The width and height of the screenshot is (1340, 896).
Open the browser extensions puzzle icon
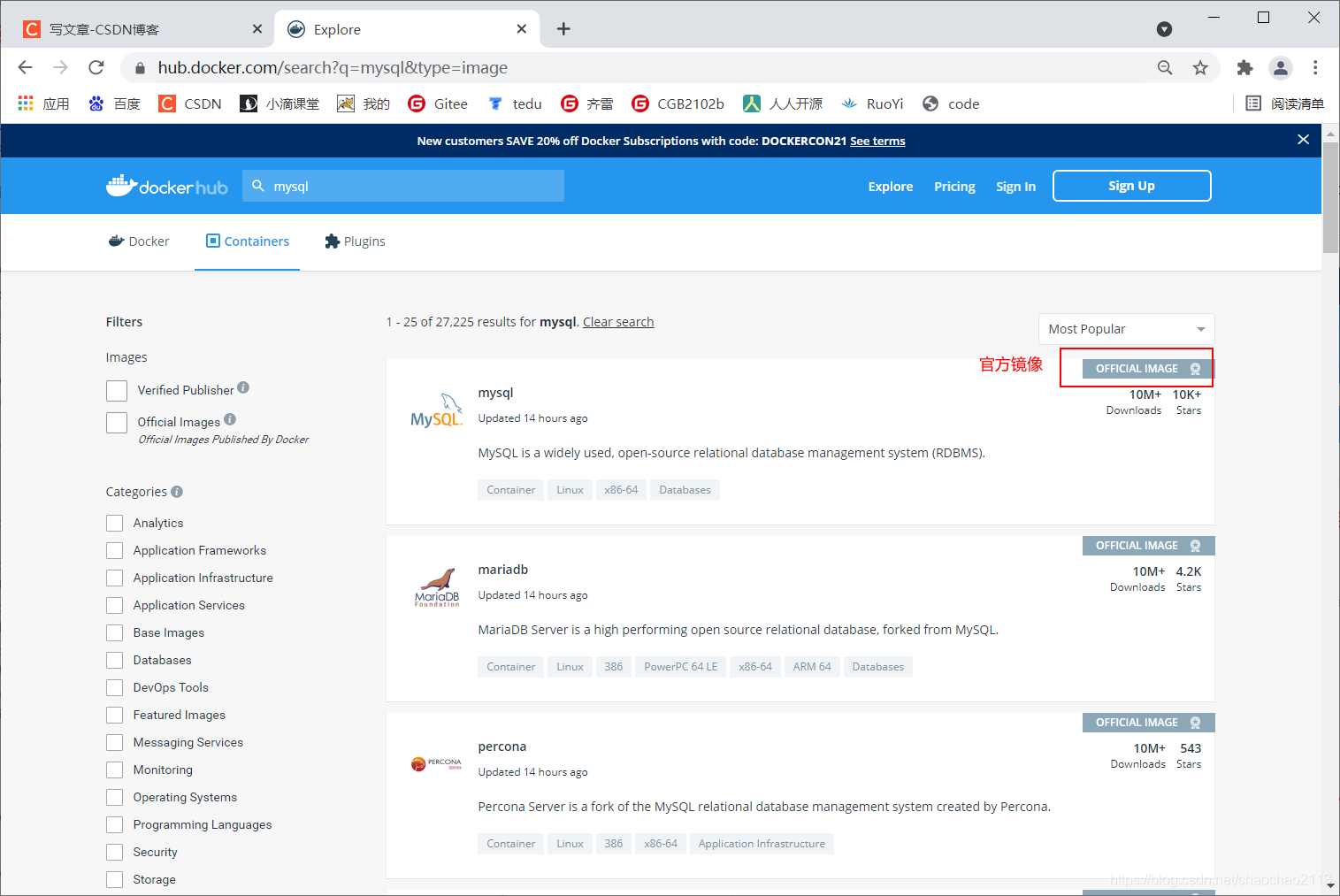[x=1244, y=67]
